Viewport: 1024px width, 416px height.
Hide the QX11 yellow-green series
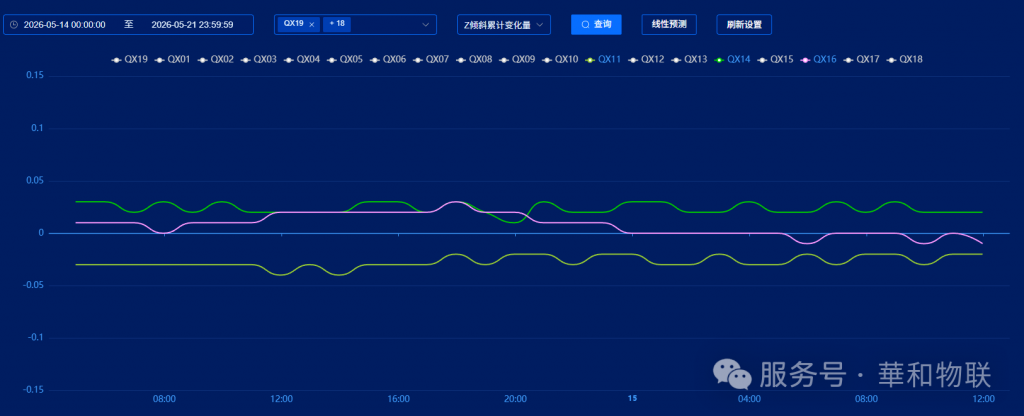(603, 59)
